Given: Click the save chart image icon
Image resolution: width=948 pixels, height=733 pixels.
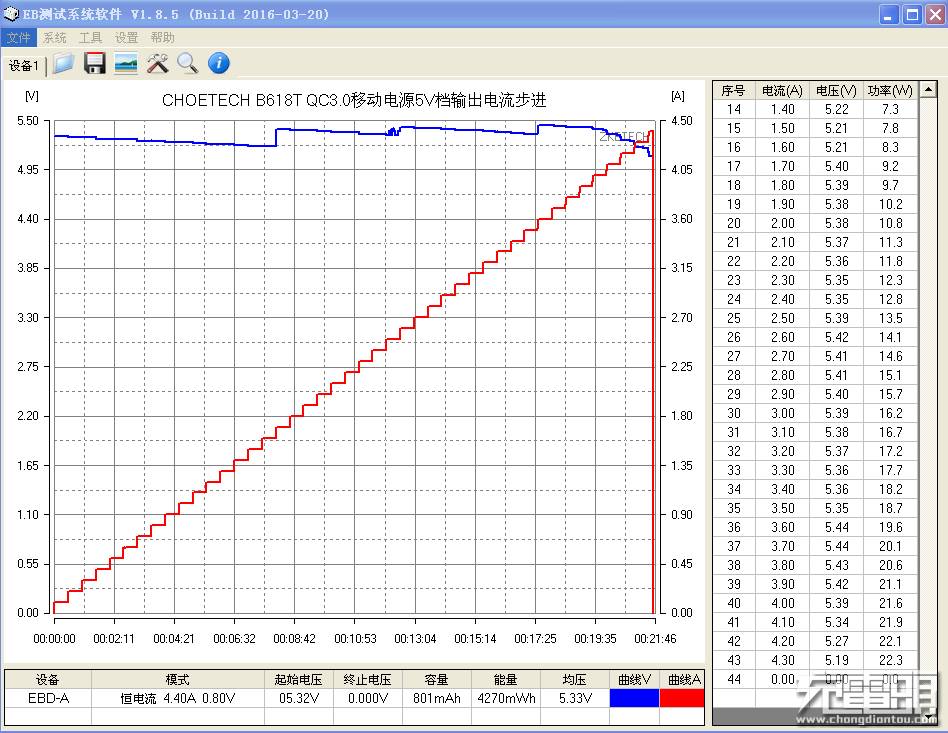Looking at the screenshot, I should coord(126,63).
